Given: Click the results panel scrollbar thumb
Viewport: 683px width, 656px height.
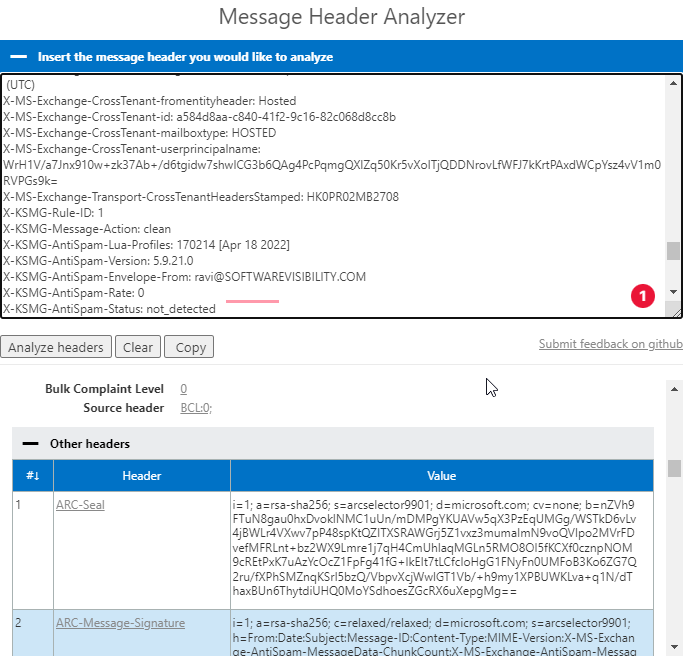Looking at the screenshot, I should [x=673, y=468].
